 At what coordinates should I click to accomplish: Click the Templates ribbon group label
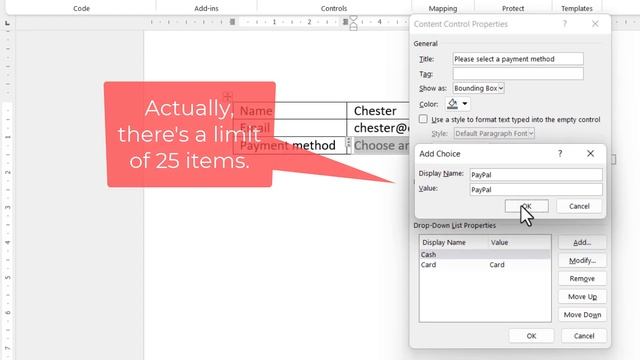click(x=576, y=8)
